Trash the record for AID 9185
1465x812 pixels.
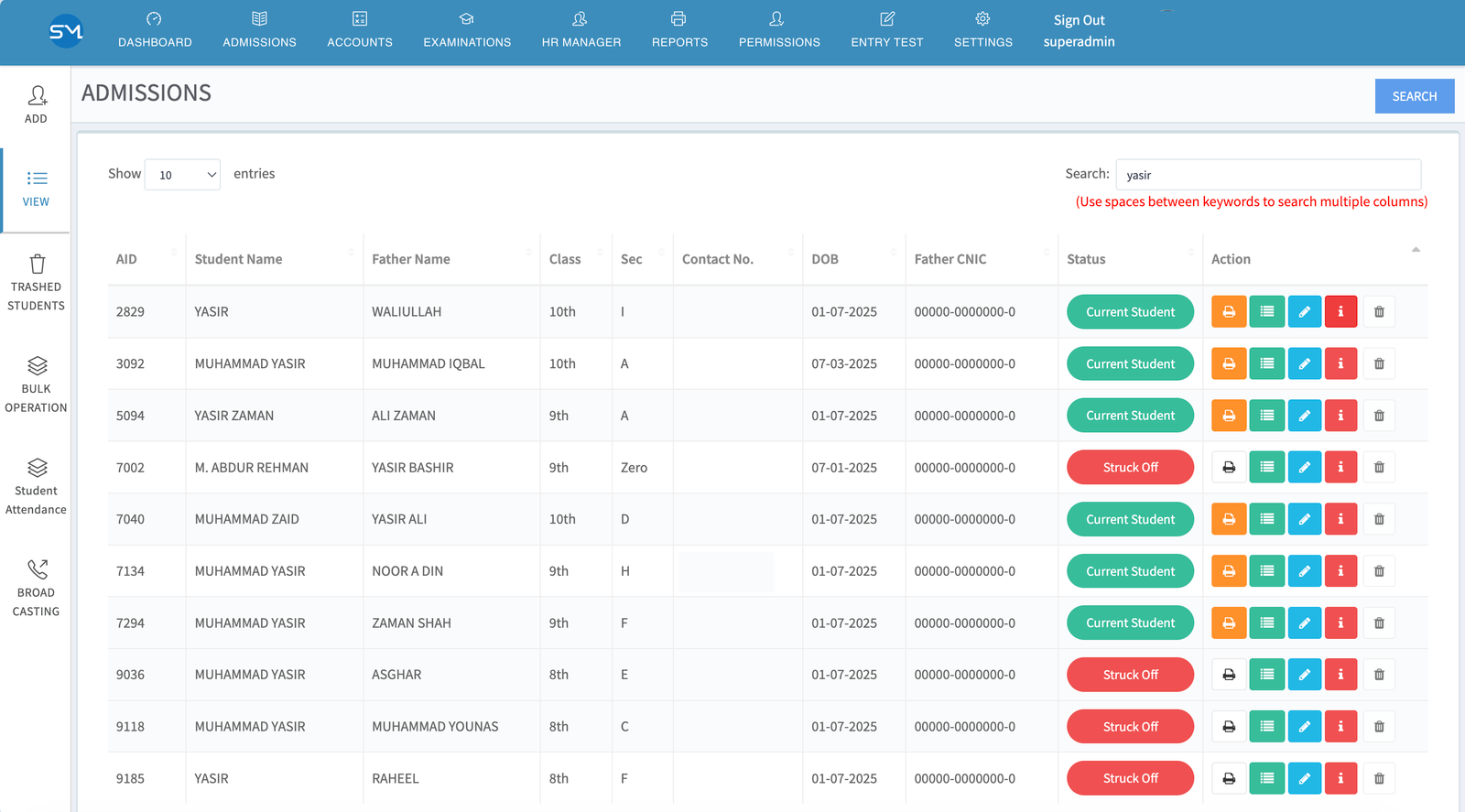coord(1379,779)
